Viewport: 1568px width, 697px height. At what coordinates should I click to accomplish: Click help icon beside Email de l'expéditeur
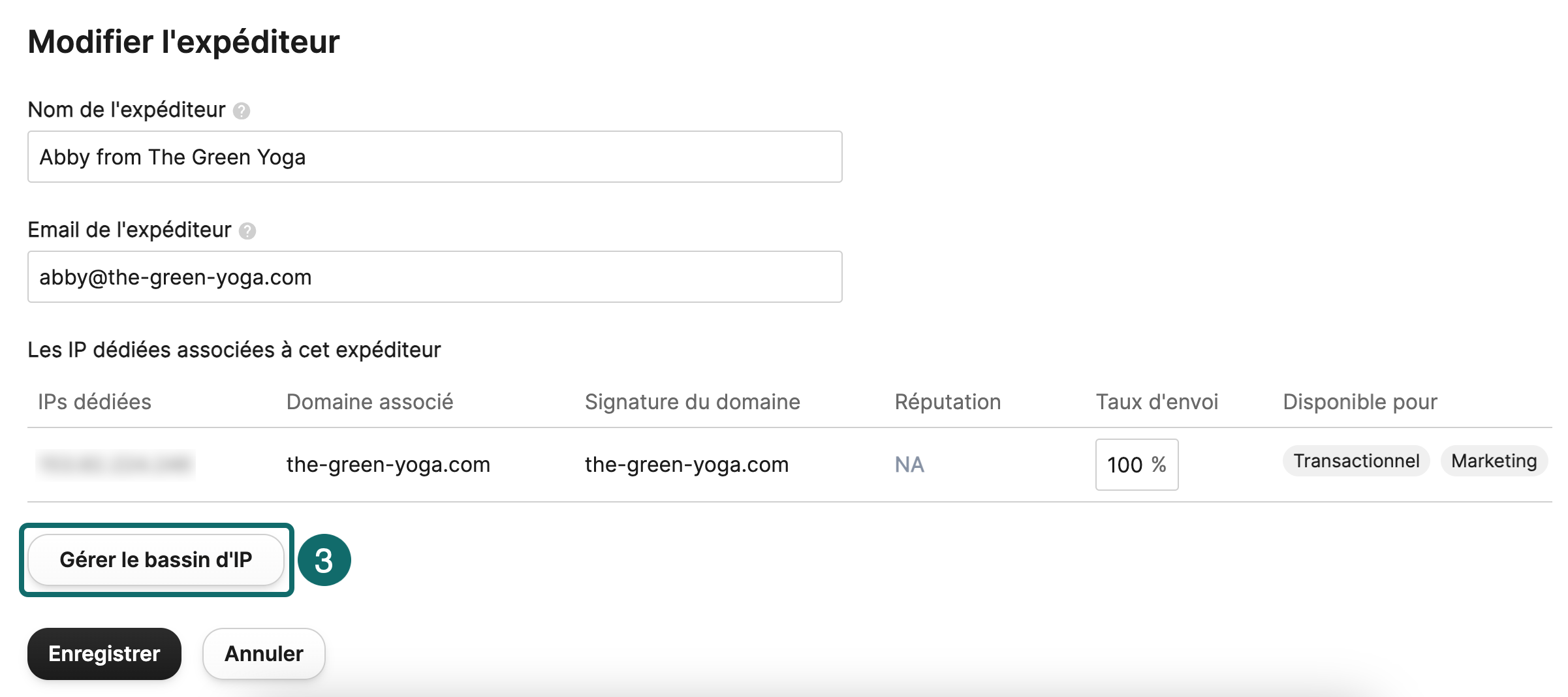247,231
